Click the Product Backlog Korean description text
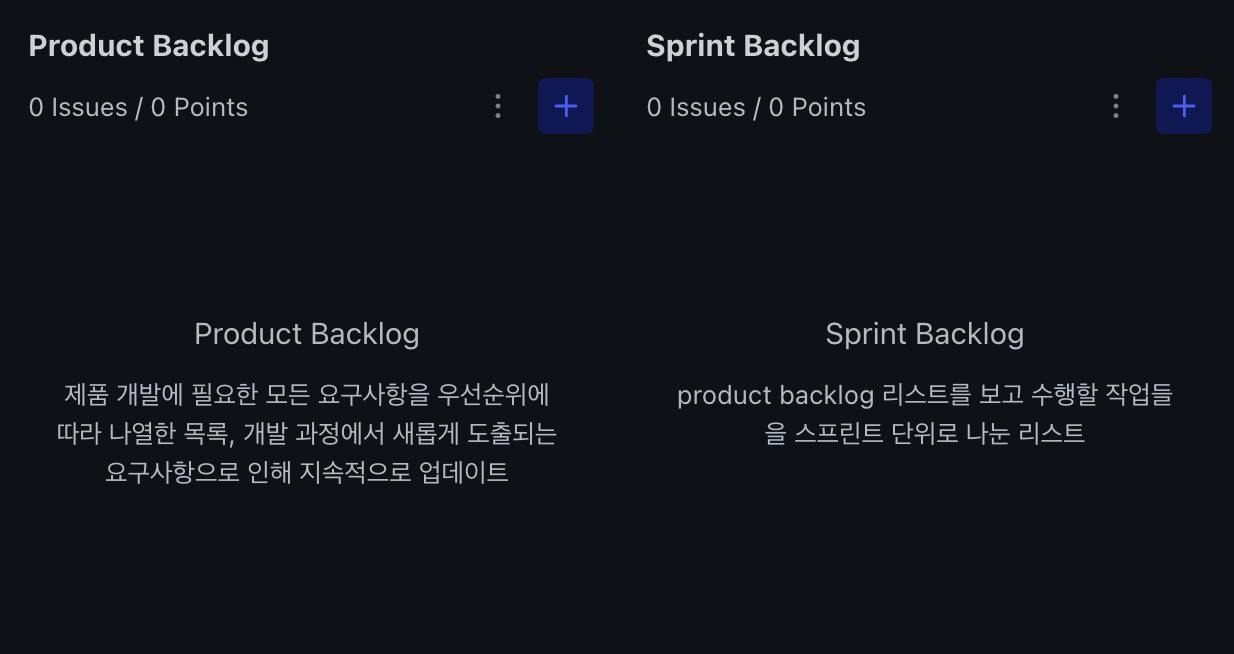Screen dimensions: 1234x654 click(306, 434)
